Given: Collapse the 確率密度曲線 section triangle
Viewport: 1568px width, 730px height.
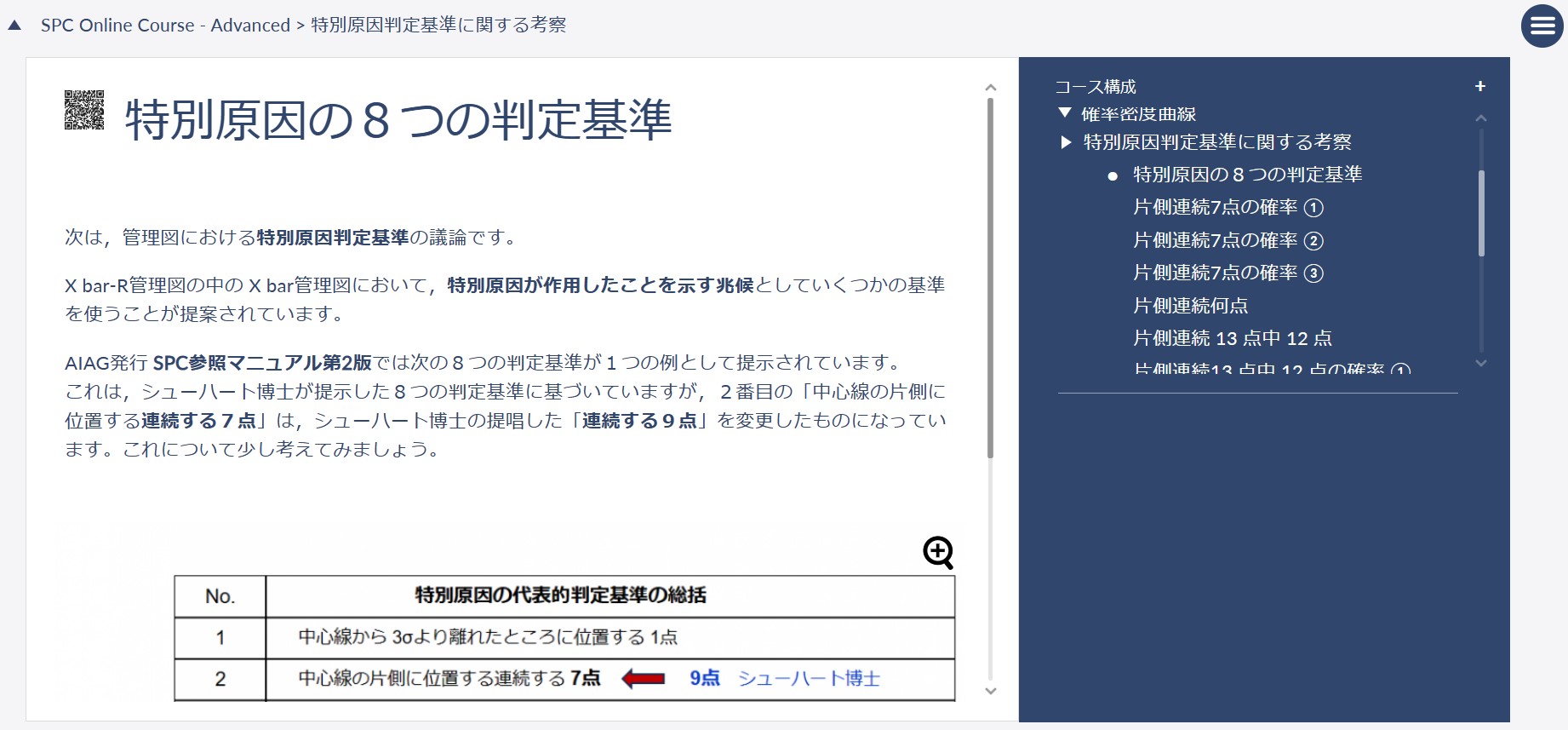Looking at the screenshot, I should pos(1064,112).
